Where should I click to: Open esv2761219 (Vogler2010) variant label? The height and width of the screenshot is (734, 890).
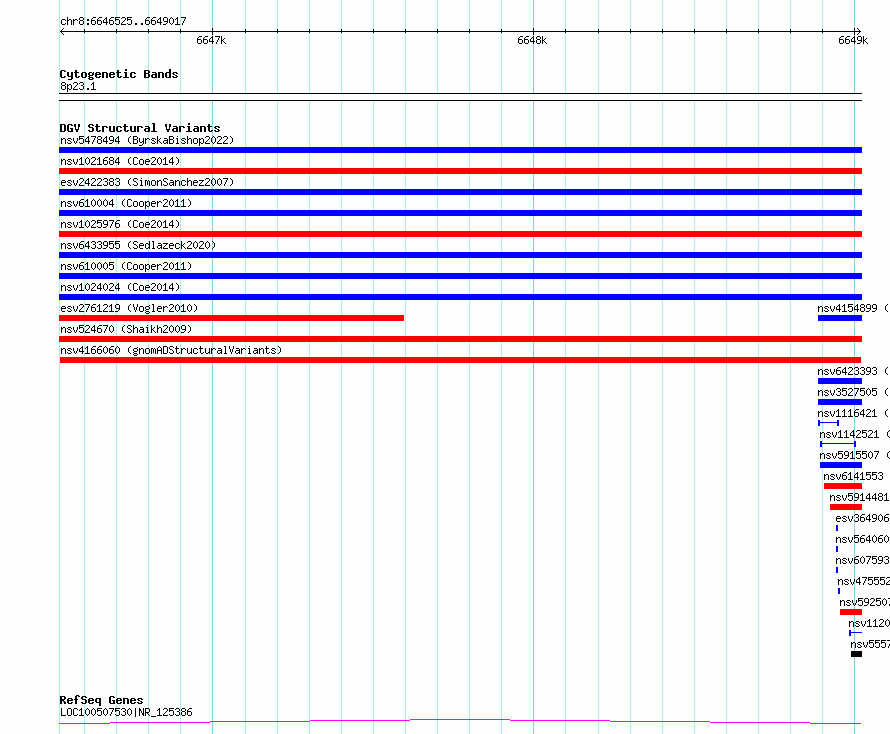point(129,308)
